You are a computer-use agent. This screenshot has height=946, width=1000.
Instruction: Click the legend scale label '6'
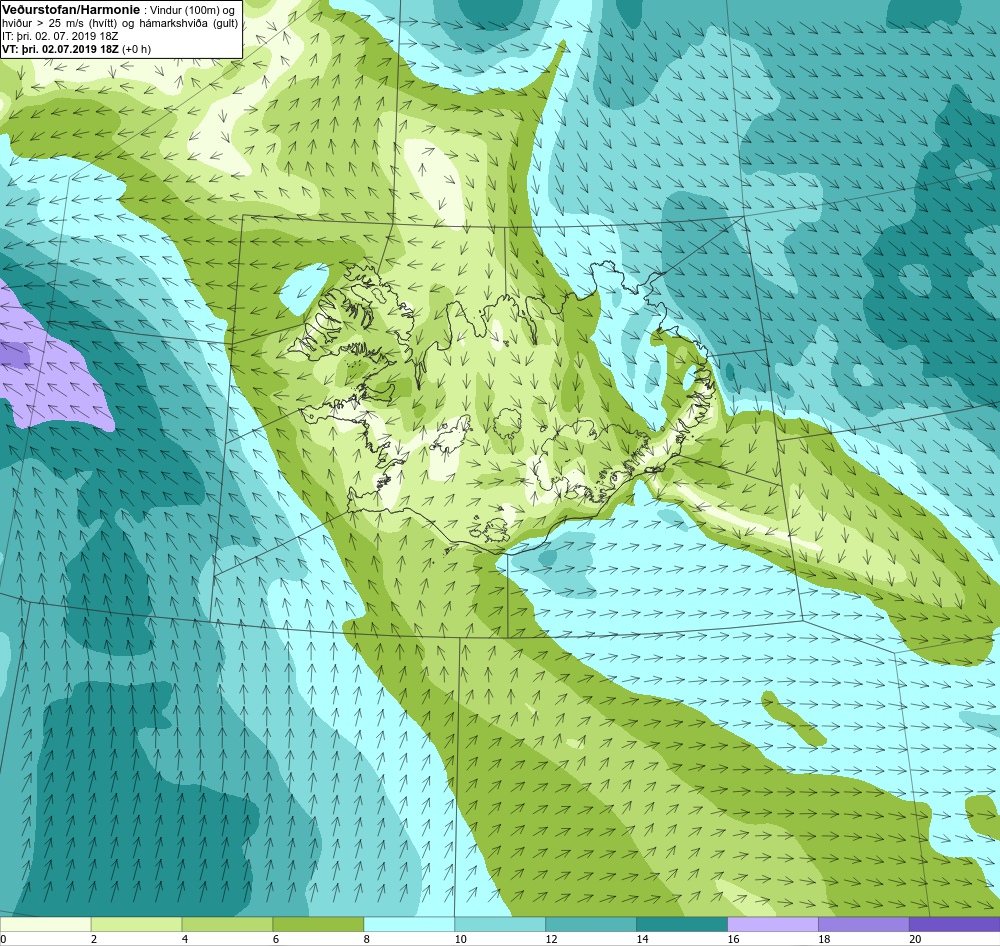pos(276,939)
